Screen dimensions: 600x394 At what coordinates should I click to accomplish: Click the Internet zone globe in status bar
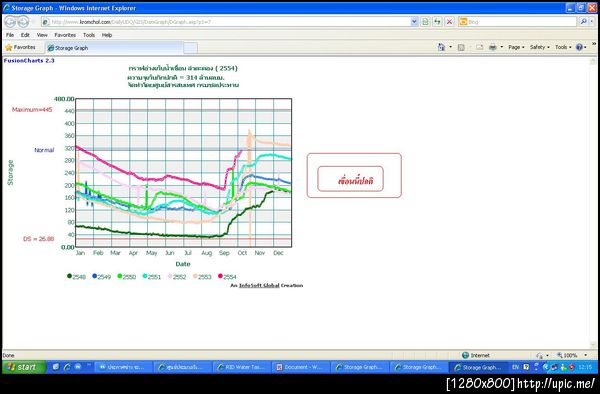click(x=465, y=355)
